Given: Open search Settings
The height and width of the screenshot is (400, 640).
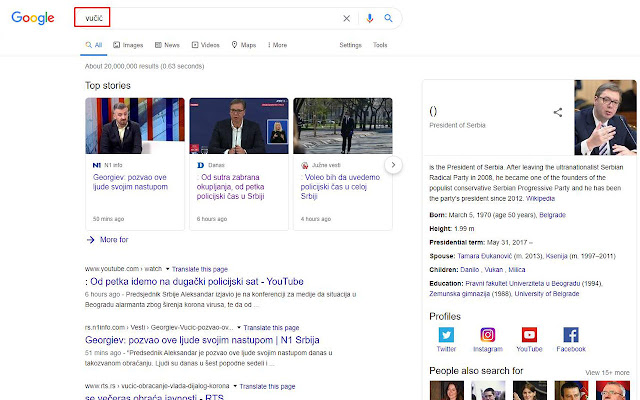Looking at the screenshot, I should point(350,45).
